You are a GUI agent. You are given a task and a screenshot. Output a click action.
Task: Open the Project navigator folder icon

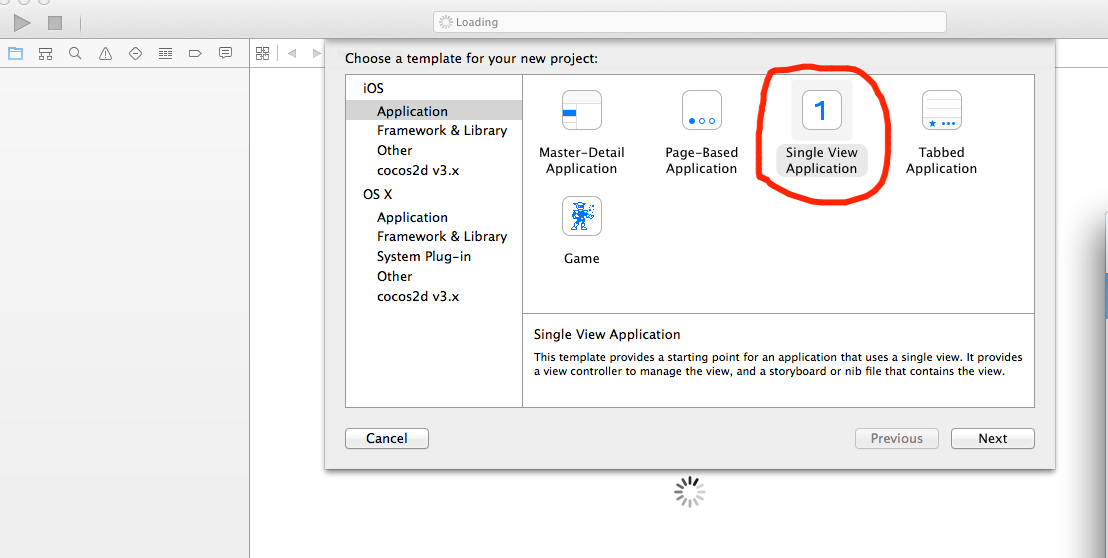(x=15, y=54)
